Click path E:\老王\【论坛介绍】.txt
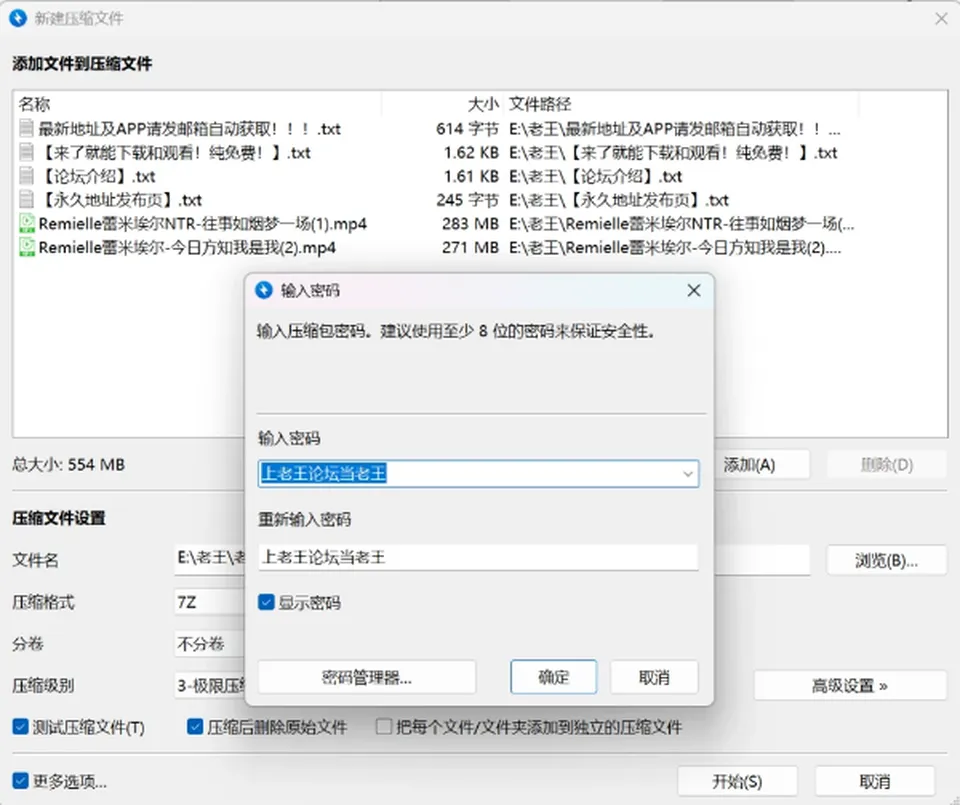The width and height of the screenshot is (960, 805). click(595, 176)
